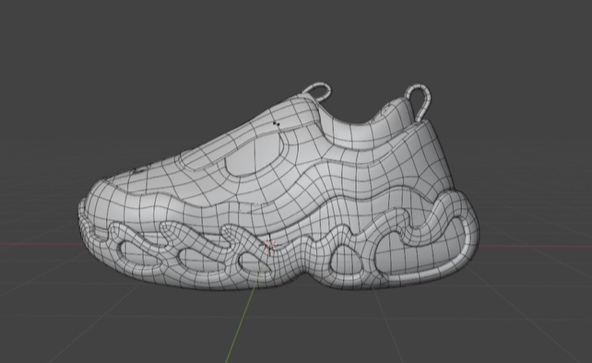Click the red-white 3D cursor on the sole
This screenshot has width=592, height=363.
coord(270,245)
